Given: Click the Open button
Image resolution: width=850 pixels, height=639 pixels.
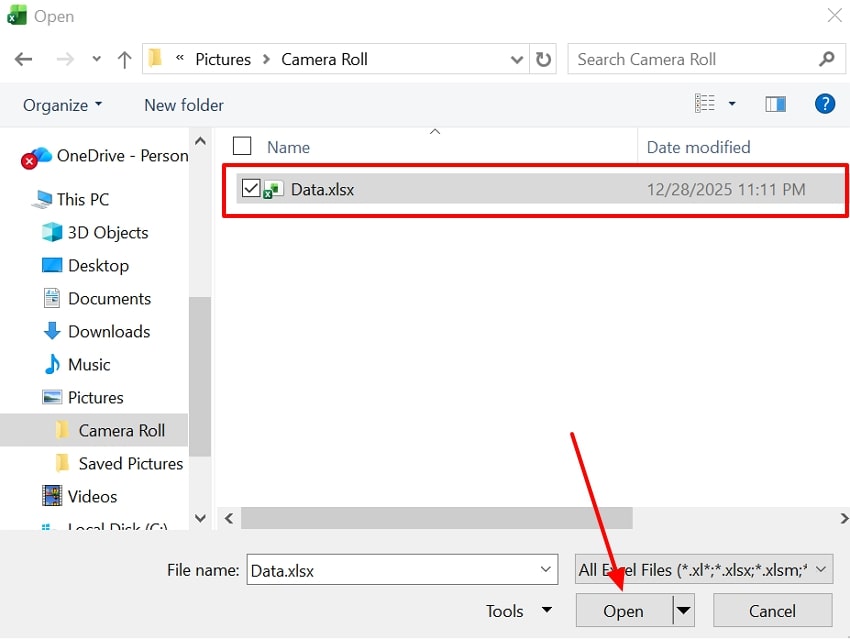Looking at the screenshot, I should point(623,610).
